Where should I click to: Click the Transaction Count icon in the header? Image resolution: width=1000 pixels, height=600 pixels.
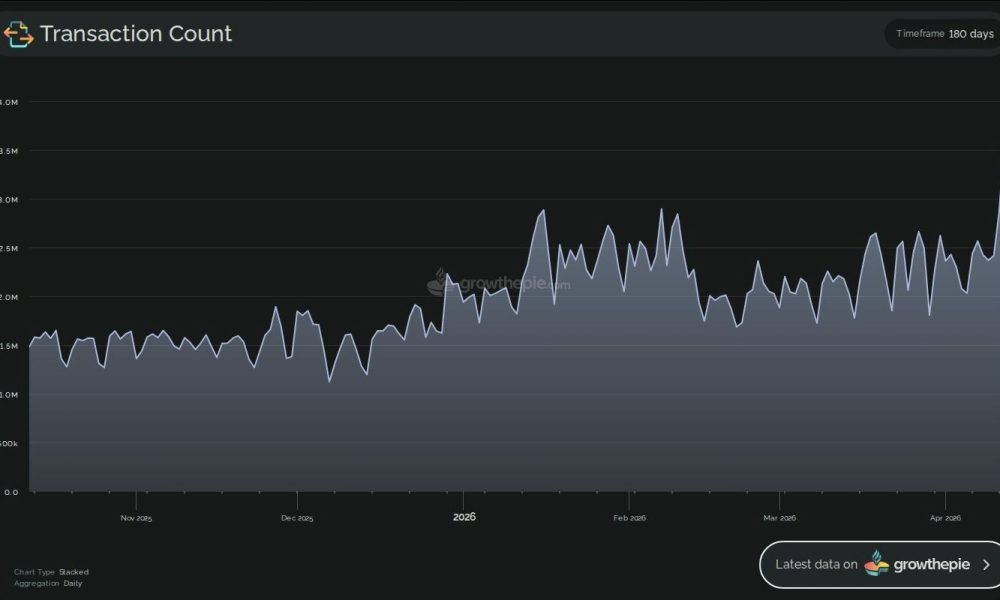pos(17,33)
